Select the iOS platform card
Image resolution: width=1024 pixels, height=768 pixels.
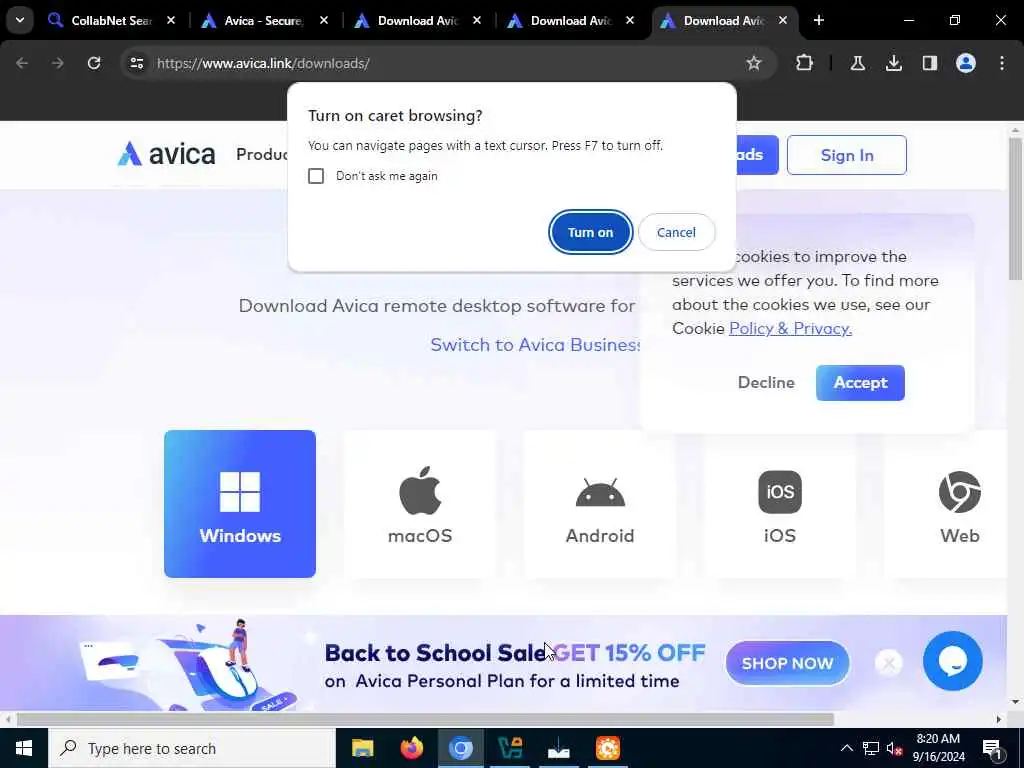click(x=780, y=504)
